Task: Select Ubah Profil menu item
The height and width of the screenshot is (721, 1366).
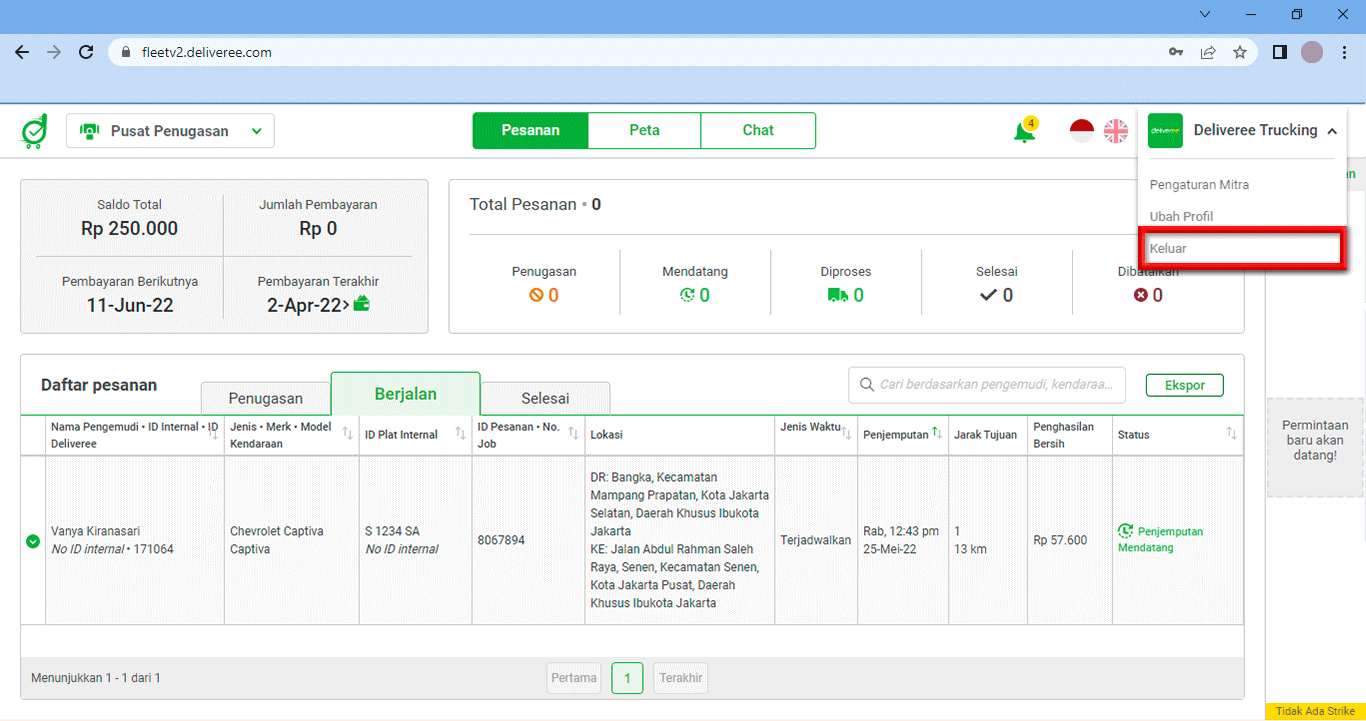Action: 1181,217
